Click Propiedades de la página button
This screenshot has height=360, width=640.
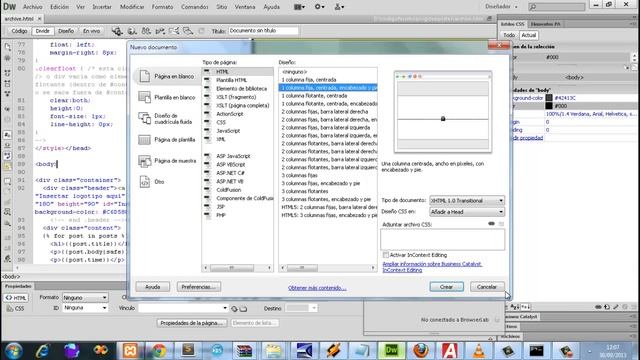click(x=191, y=323)
